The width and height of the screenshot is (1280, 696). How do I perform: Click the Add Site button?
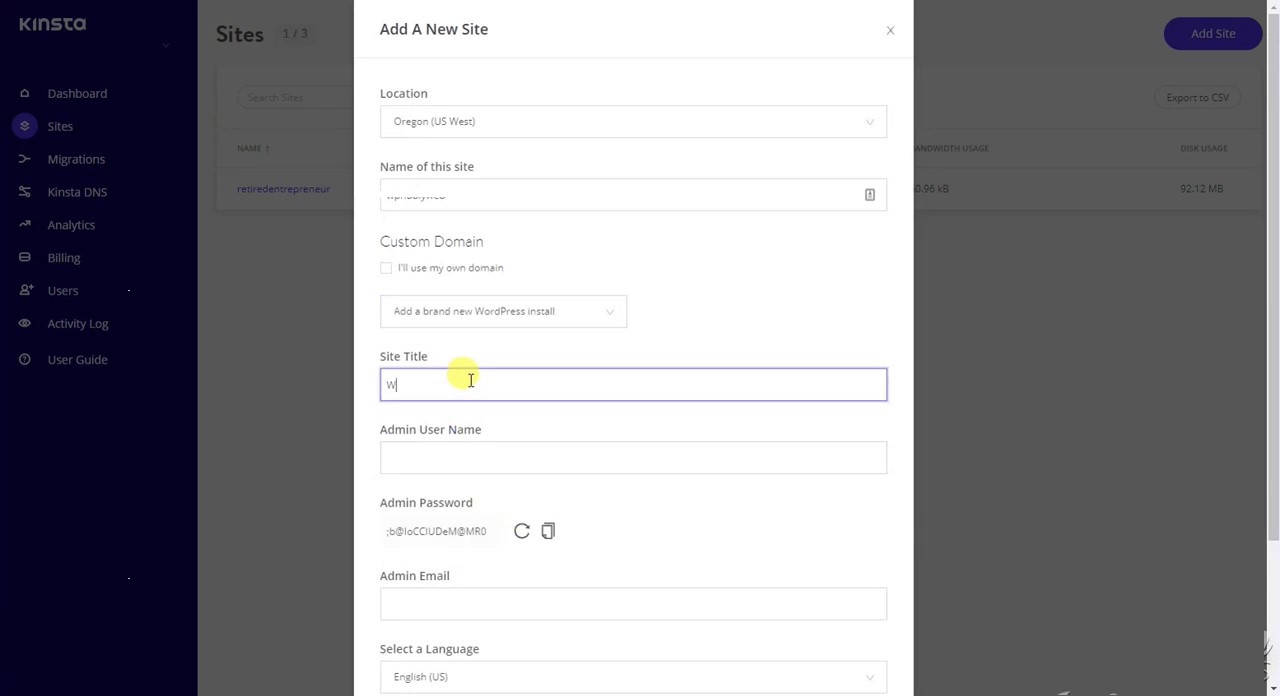tap(1212, 33)
